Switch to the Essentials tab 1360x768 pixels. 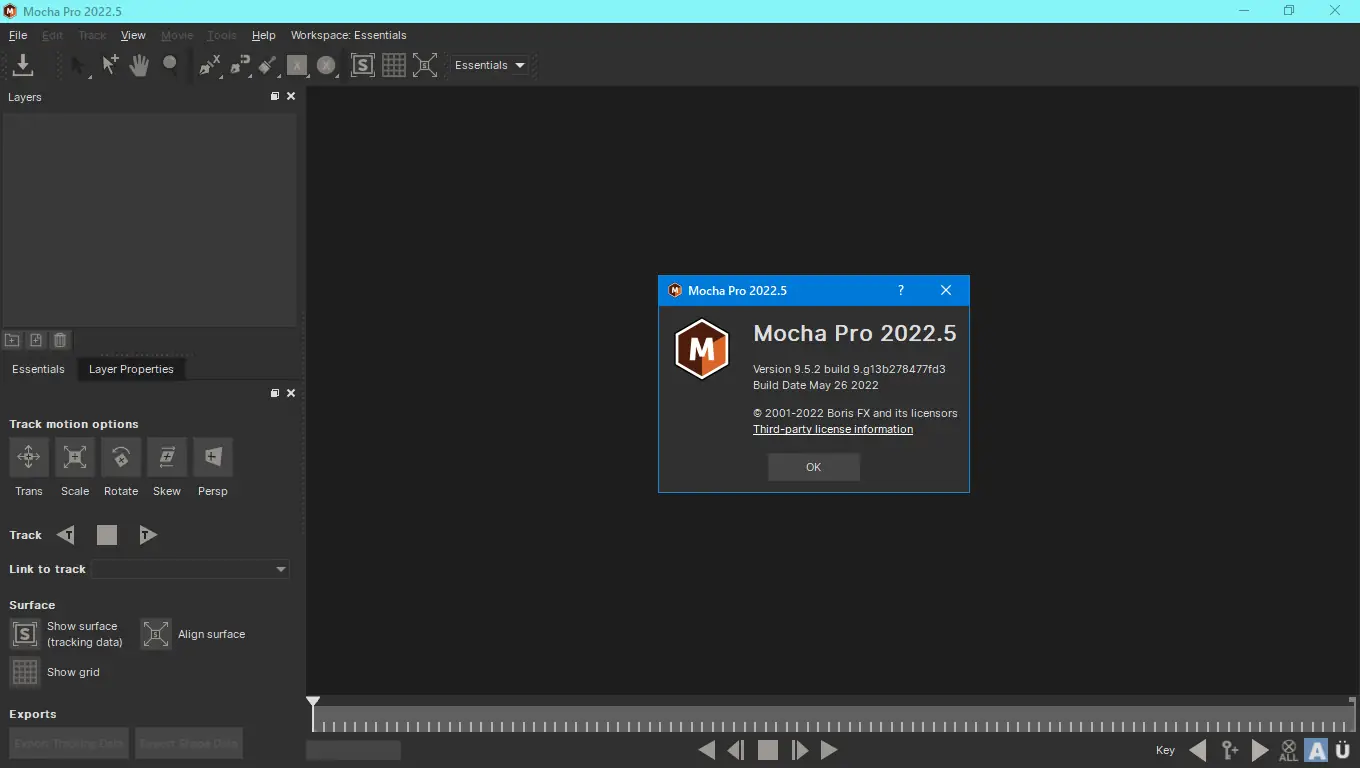click(38, 369)
